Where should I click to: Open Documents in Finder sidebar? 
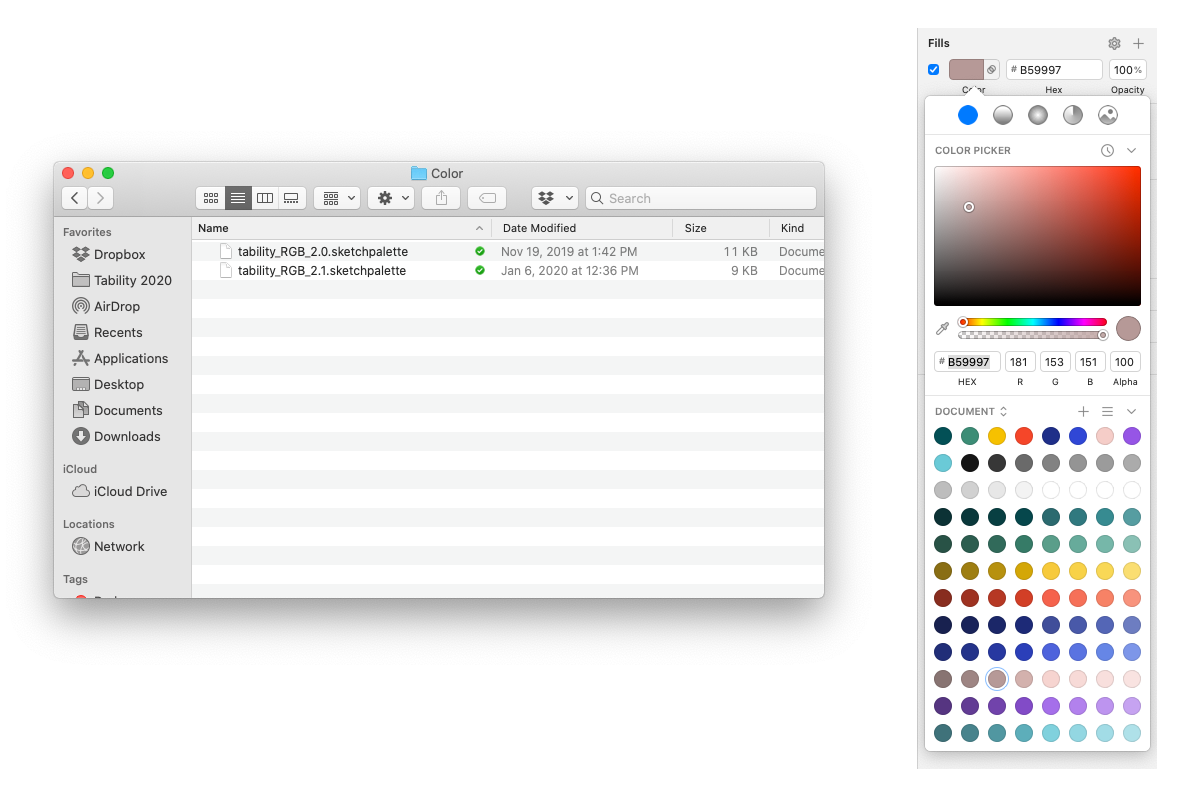tap(117, 410)
